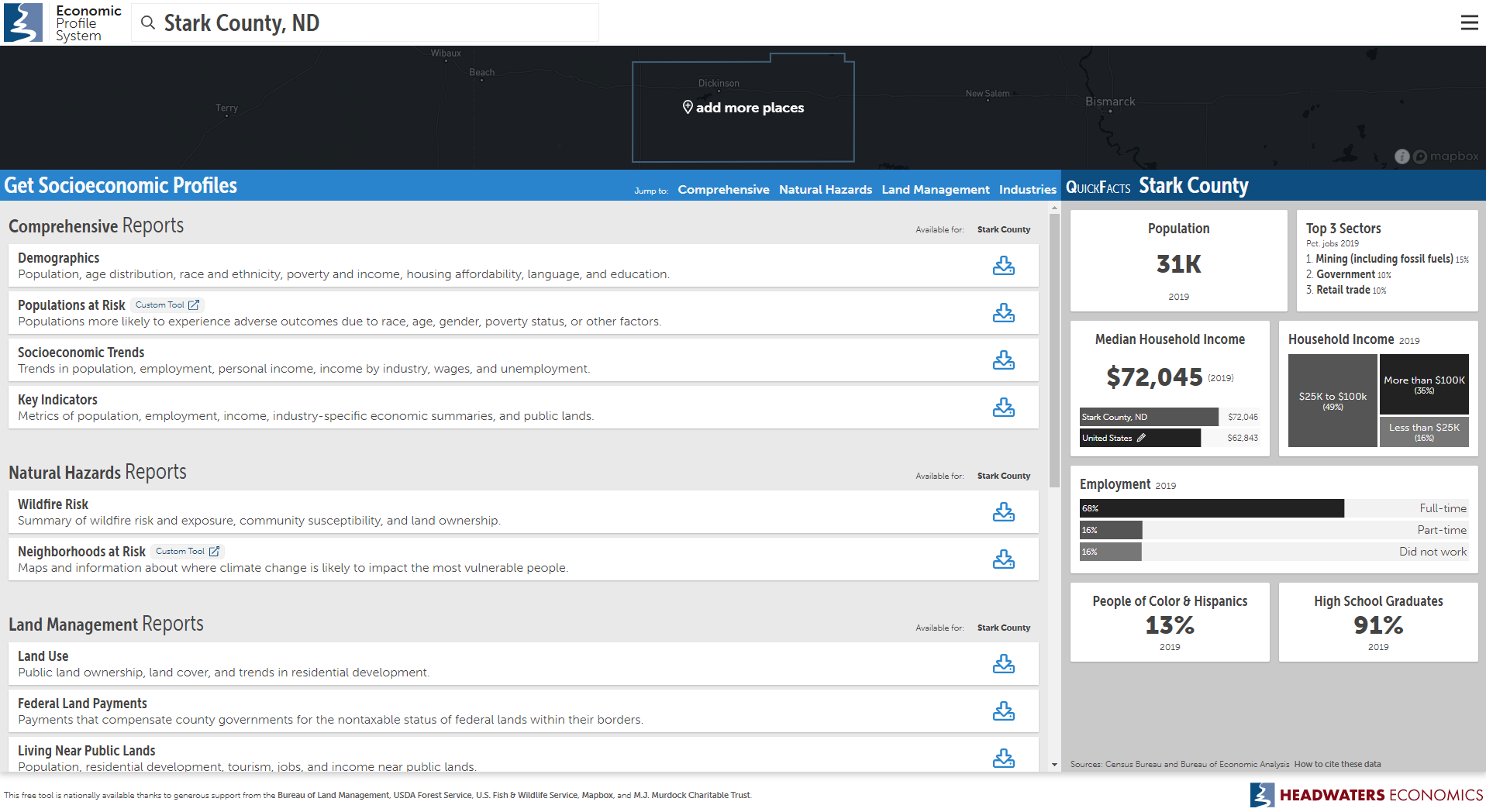Click the $72,045 median income value
The image size is (1486, 812).
[1154, 377]
